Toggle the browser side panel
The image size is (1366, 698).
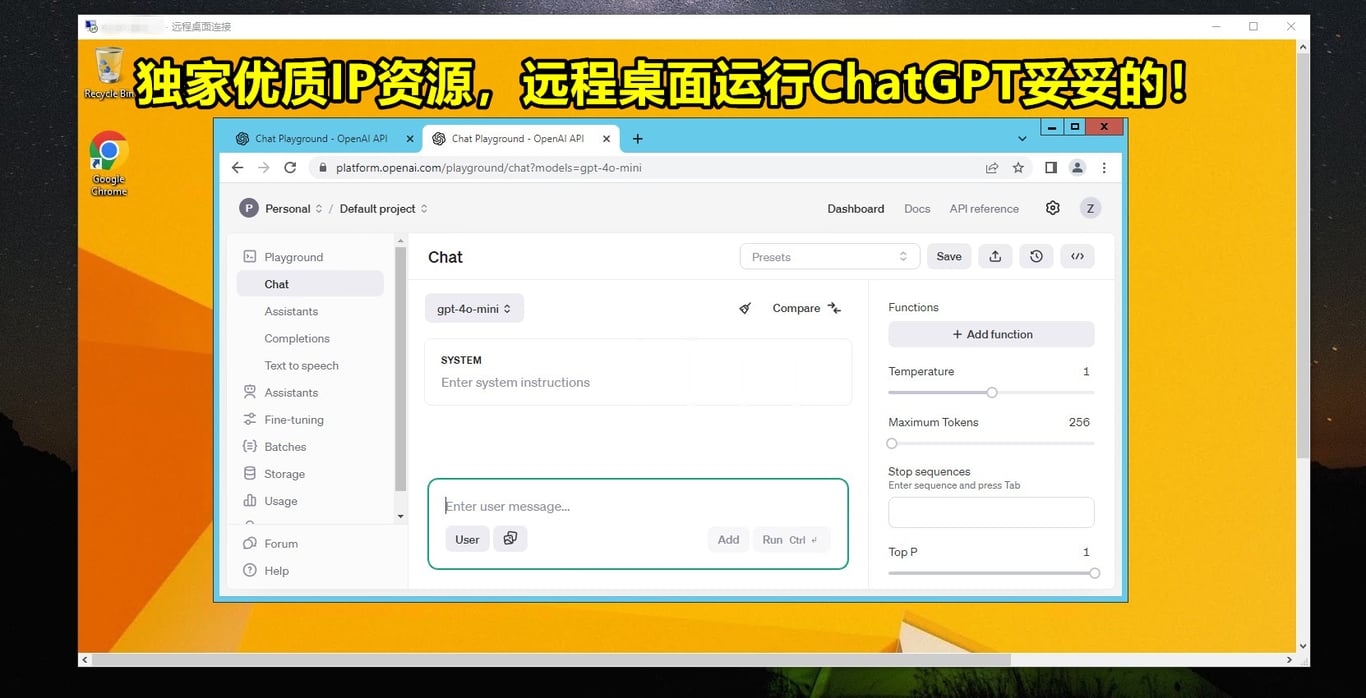coord(1051,168)
